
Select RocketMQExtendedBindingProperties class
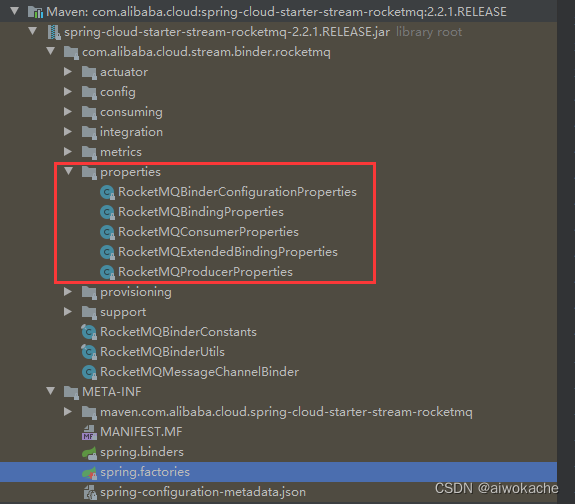click(228, 252)
